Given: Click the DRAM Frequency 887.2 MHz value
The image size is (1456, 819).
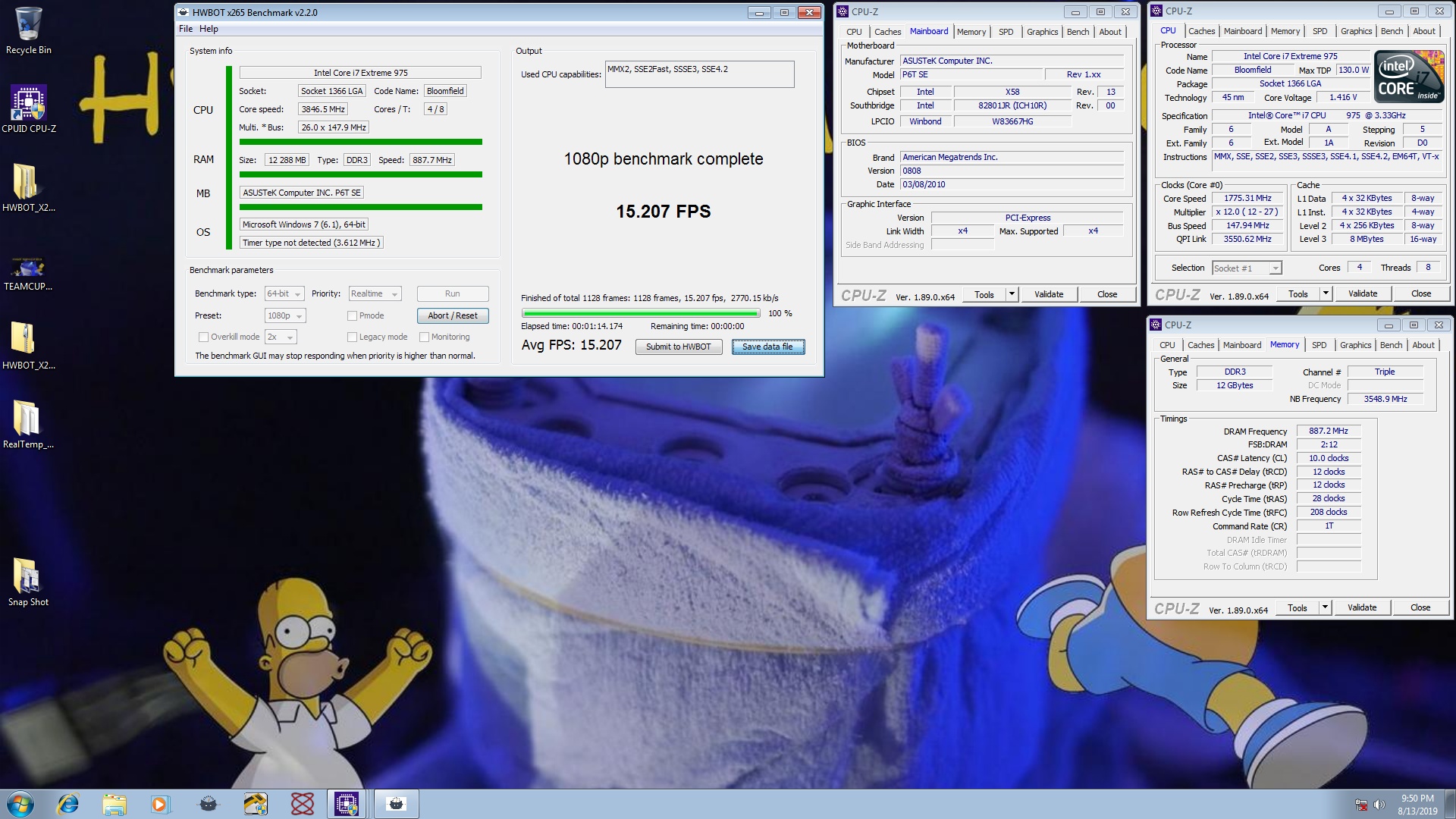Looking at the screenshot, I should click(1329, 431).
